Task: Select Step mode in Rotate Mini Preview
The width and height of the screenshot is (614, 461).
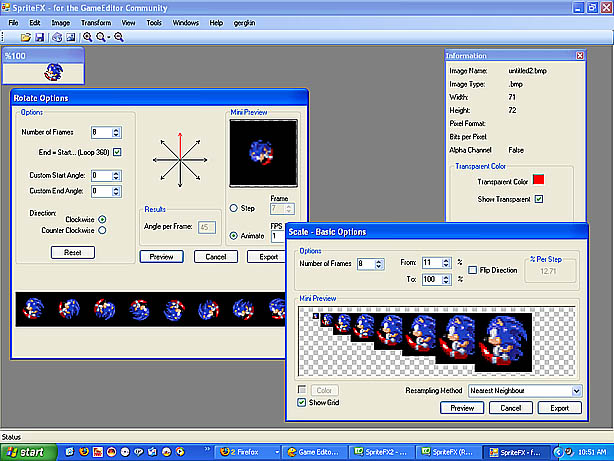Action: pos(234,208)
